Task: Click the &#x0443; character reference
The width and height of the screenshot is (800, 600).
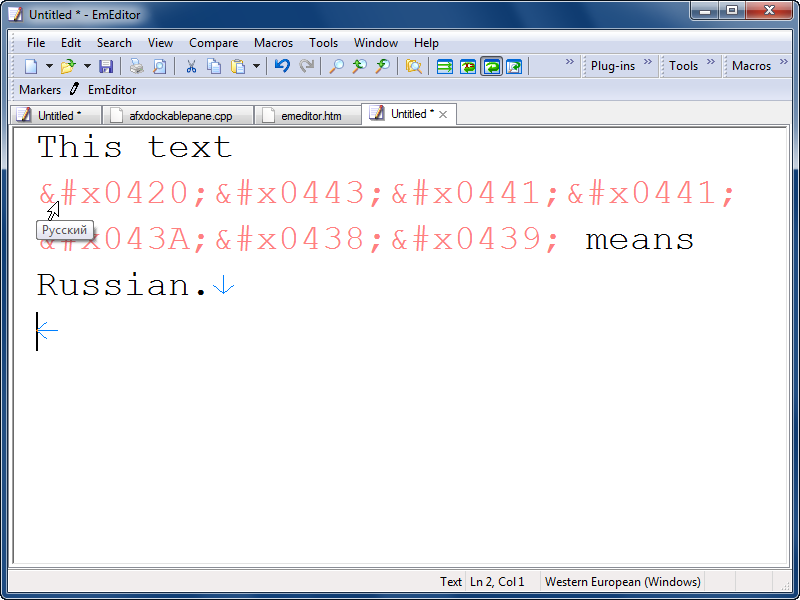Action: tap(298, 193)
